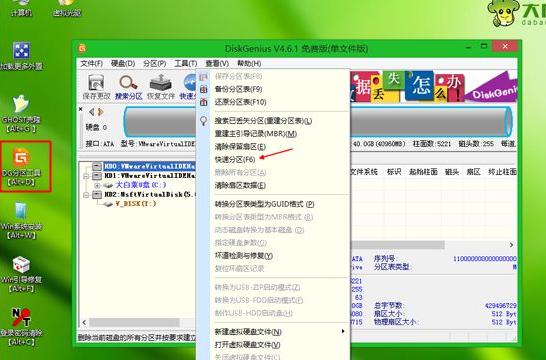Collapse the HD2 tree node
Viewport: 546px width, 360px height.
(86, 195)
